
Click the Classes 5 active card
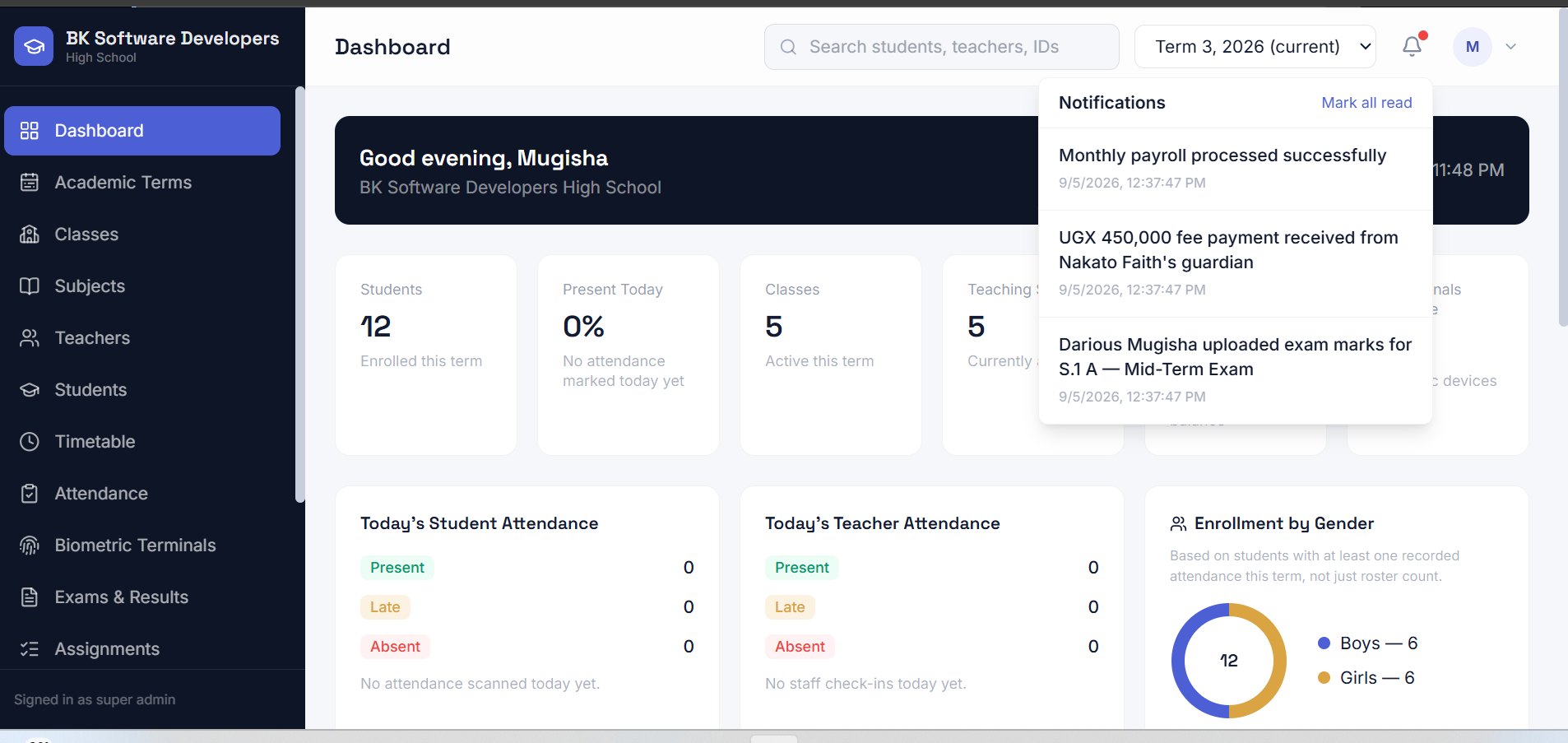click(x=831, y=355)
